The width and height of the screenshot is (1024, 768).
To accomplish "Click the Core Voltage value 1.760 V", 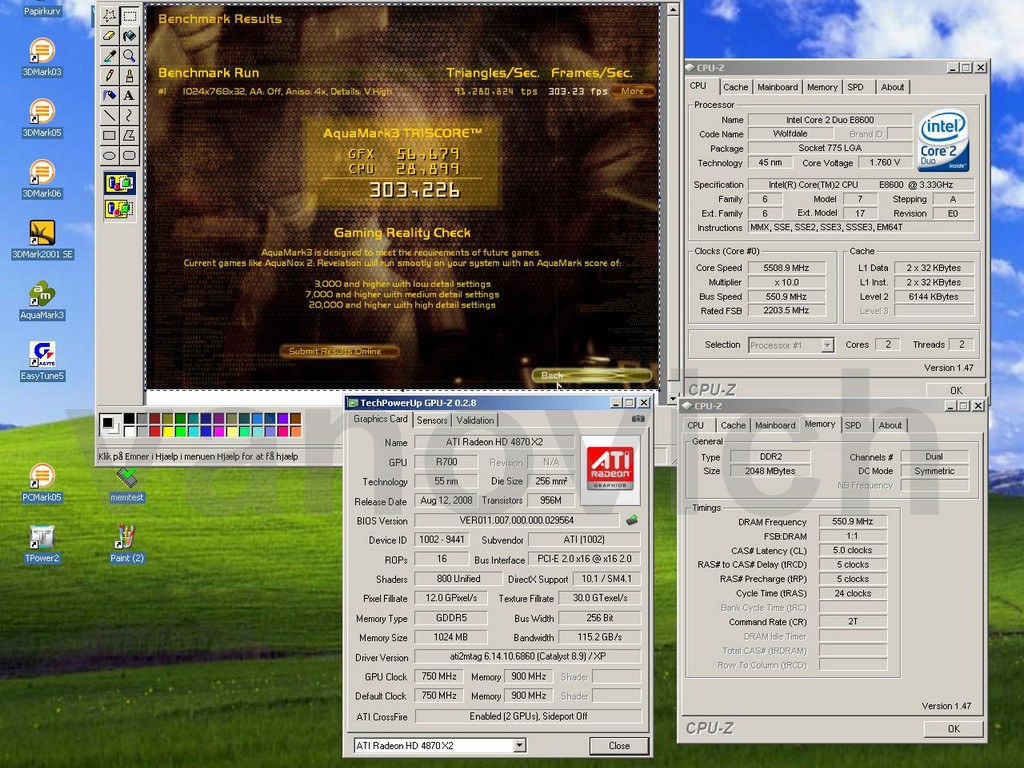I will [884, 163].
